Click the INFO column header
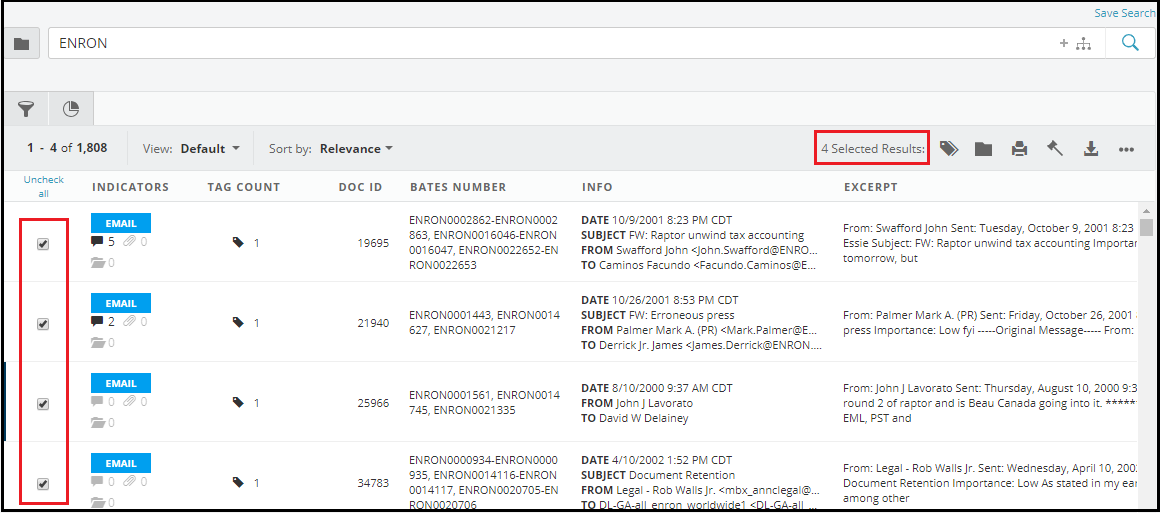Screen dimensions: 1160x513 597,187
